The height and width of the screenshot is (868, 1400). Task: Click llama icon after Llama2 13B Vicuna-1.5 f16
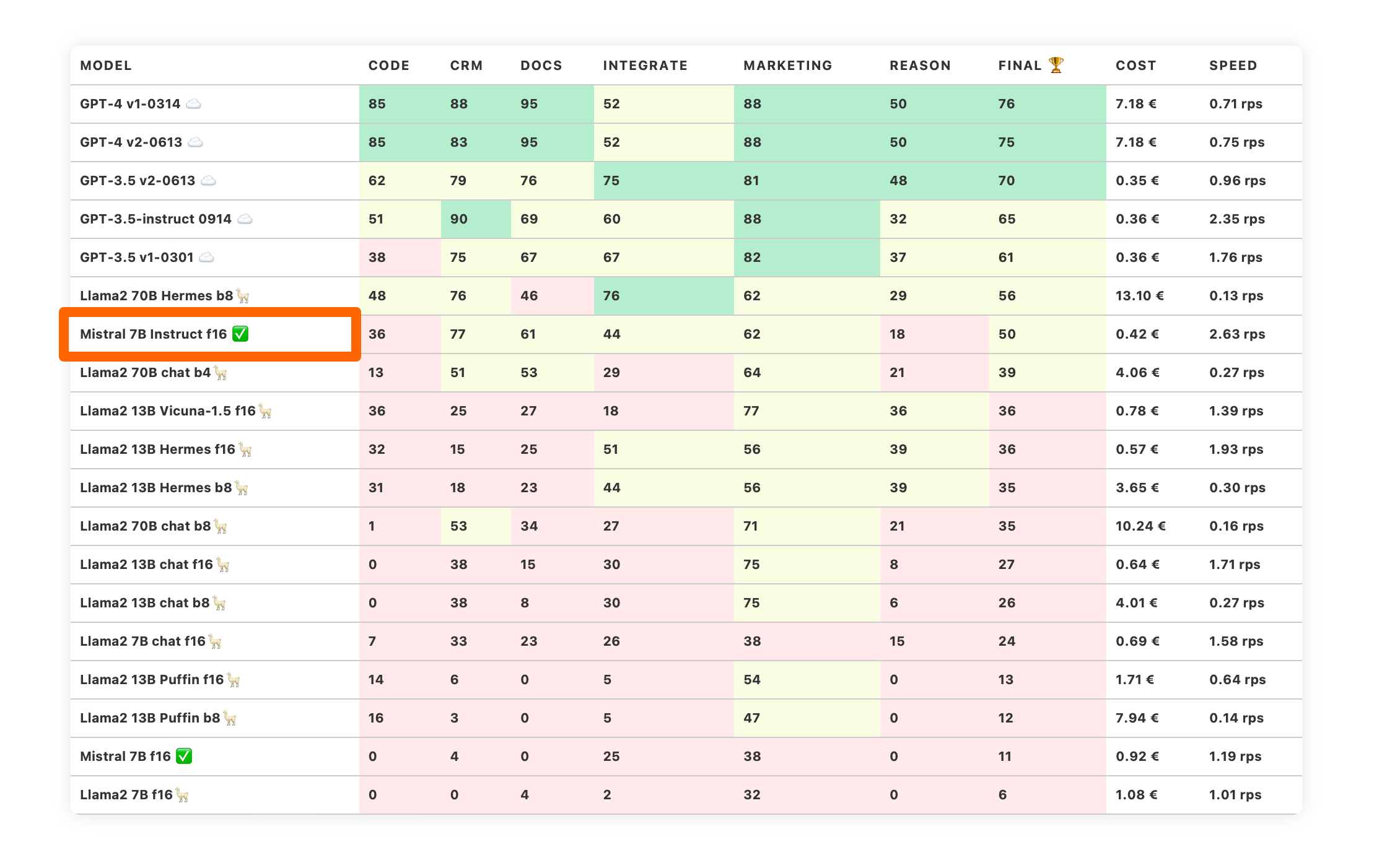click(265, 411)
